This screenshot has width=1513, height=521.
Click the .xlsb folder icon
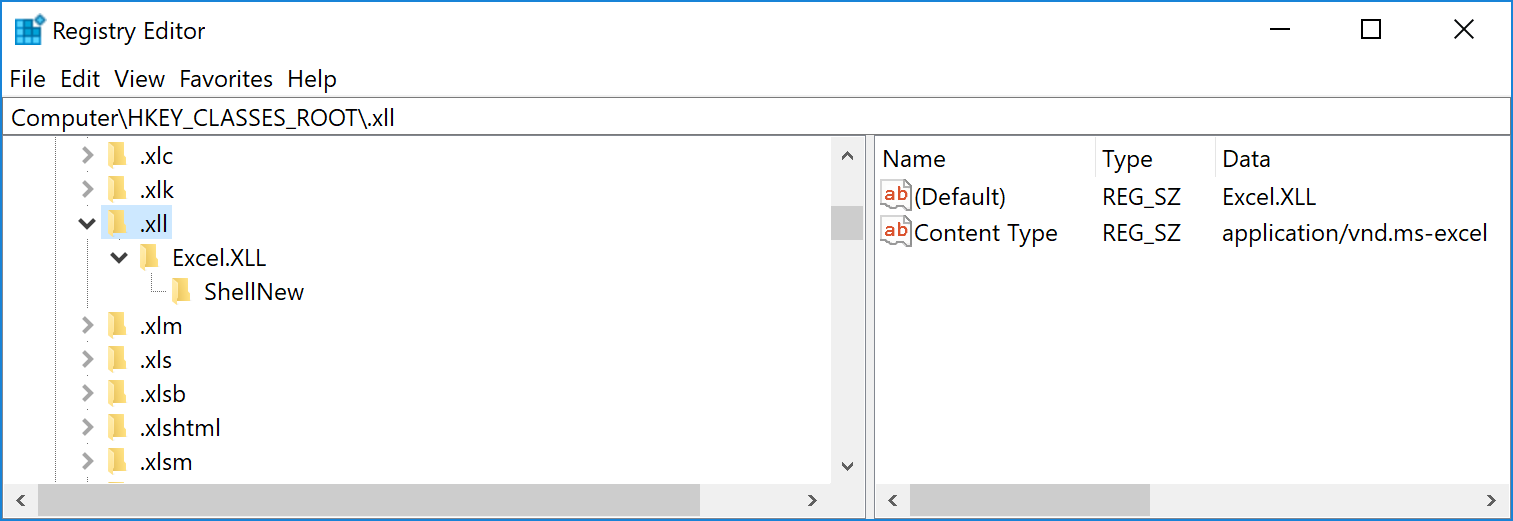[x=117, y=394]
